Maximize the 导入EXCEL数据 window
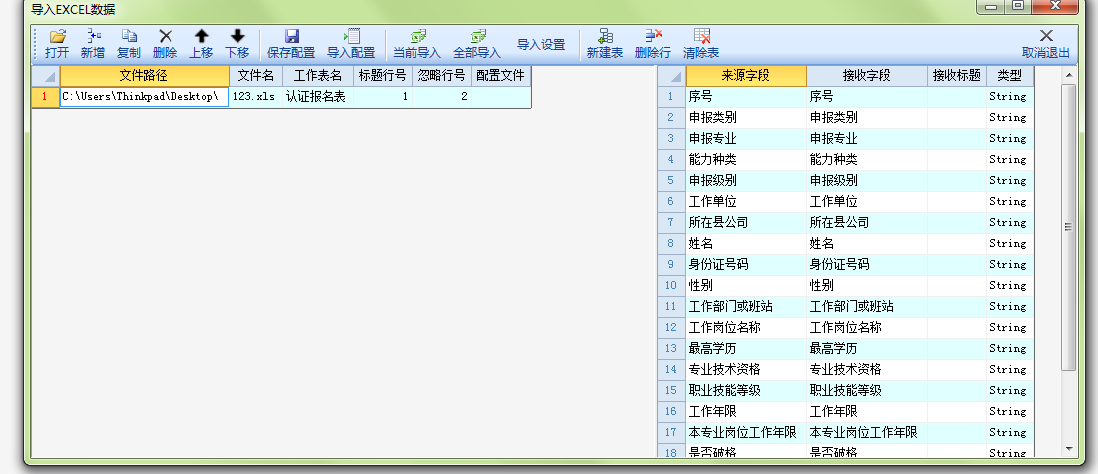Viewport: 1098px width, 474px height. click(x=1018, y=6)
